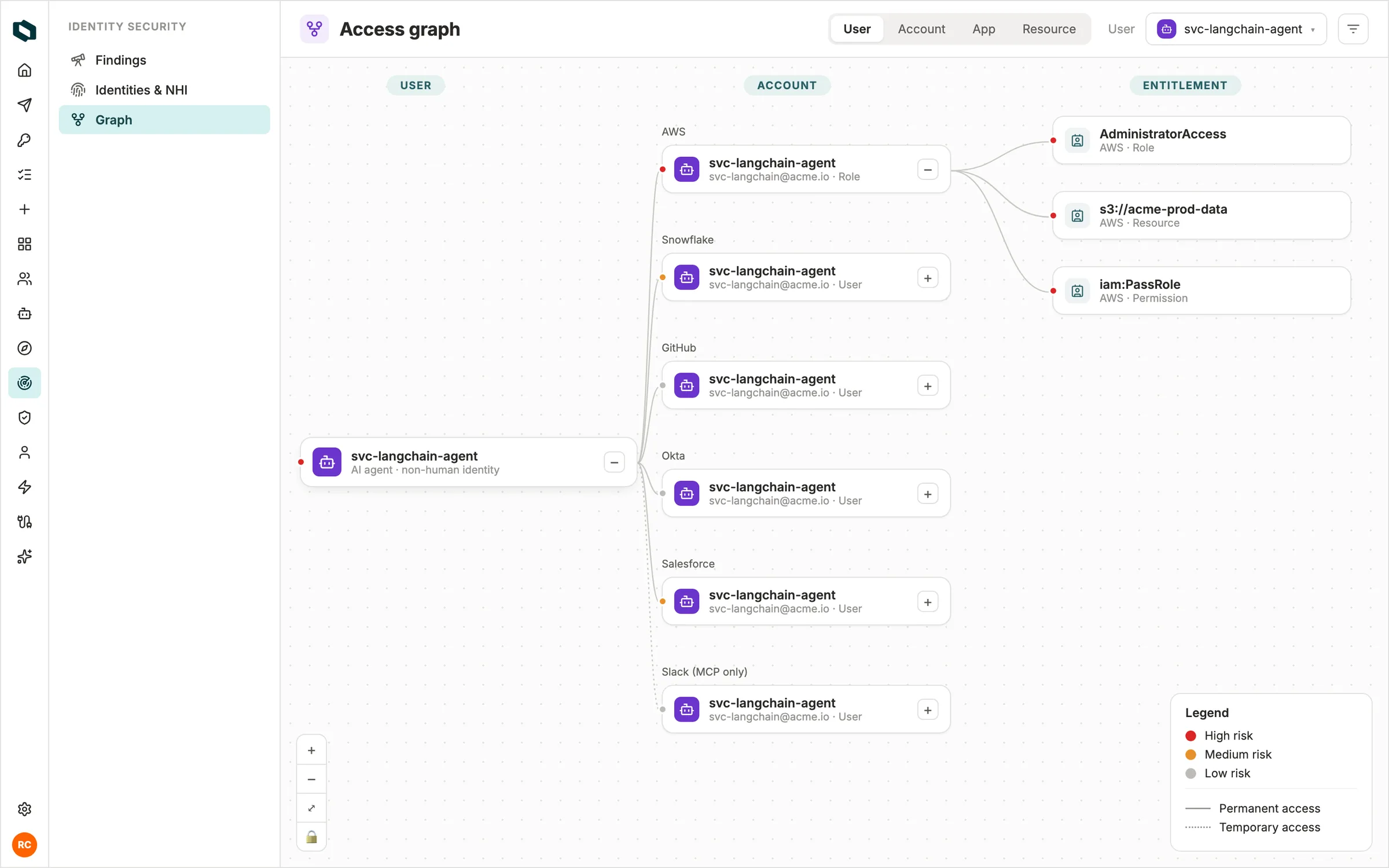
Task: Click the USER column header pill
Action: [x=416, y=85]
